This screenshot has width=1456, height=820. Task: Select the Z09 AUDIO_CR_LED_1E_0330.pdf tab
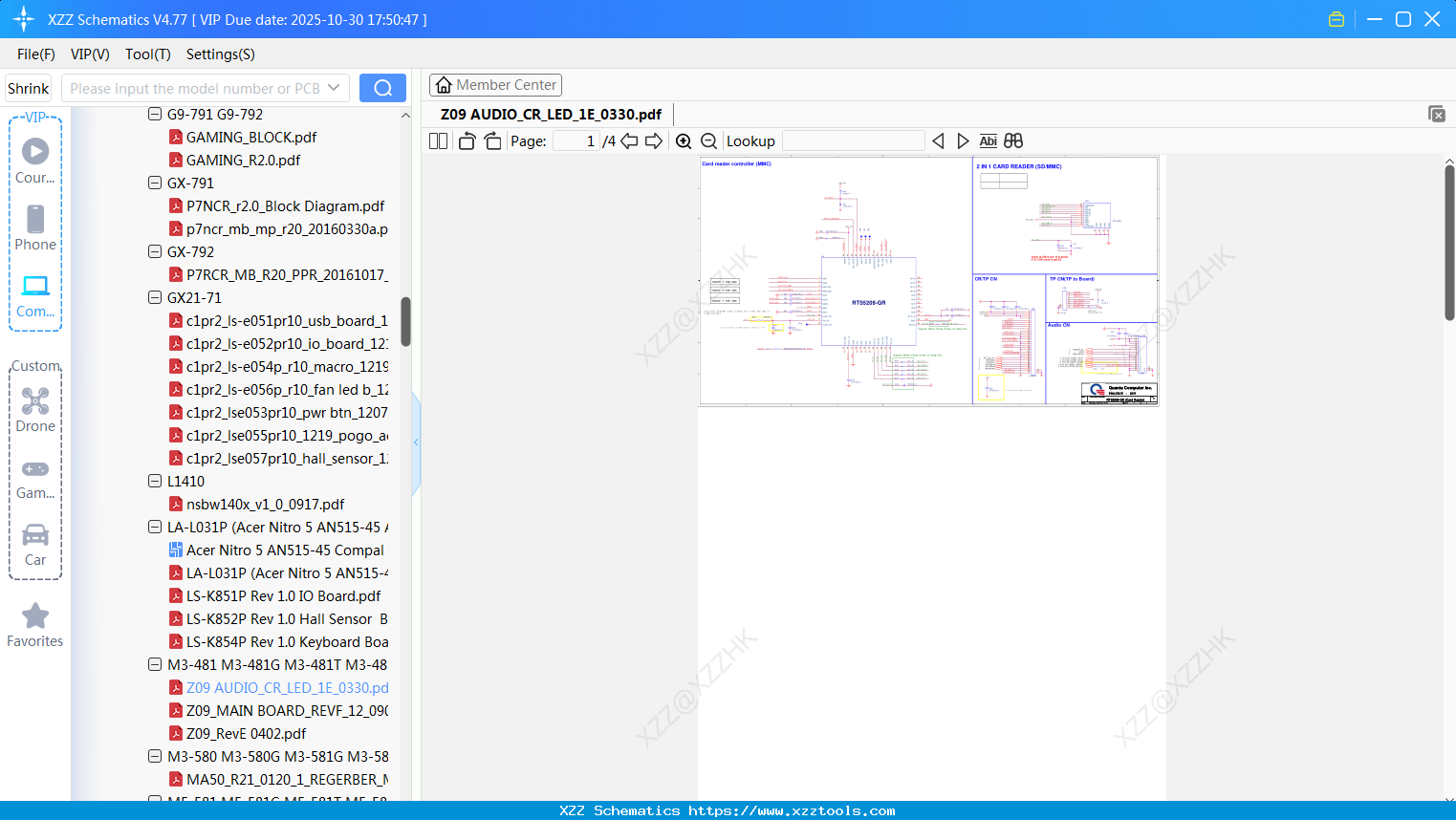click(551, 114)
